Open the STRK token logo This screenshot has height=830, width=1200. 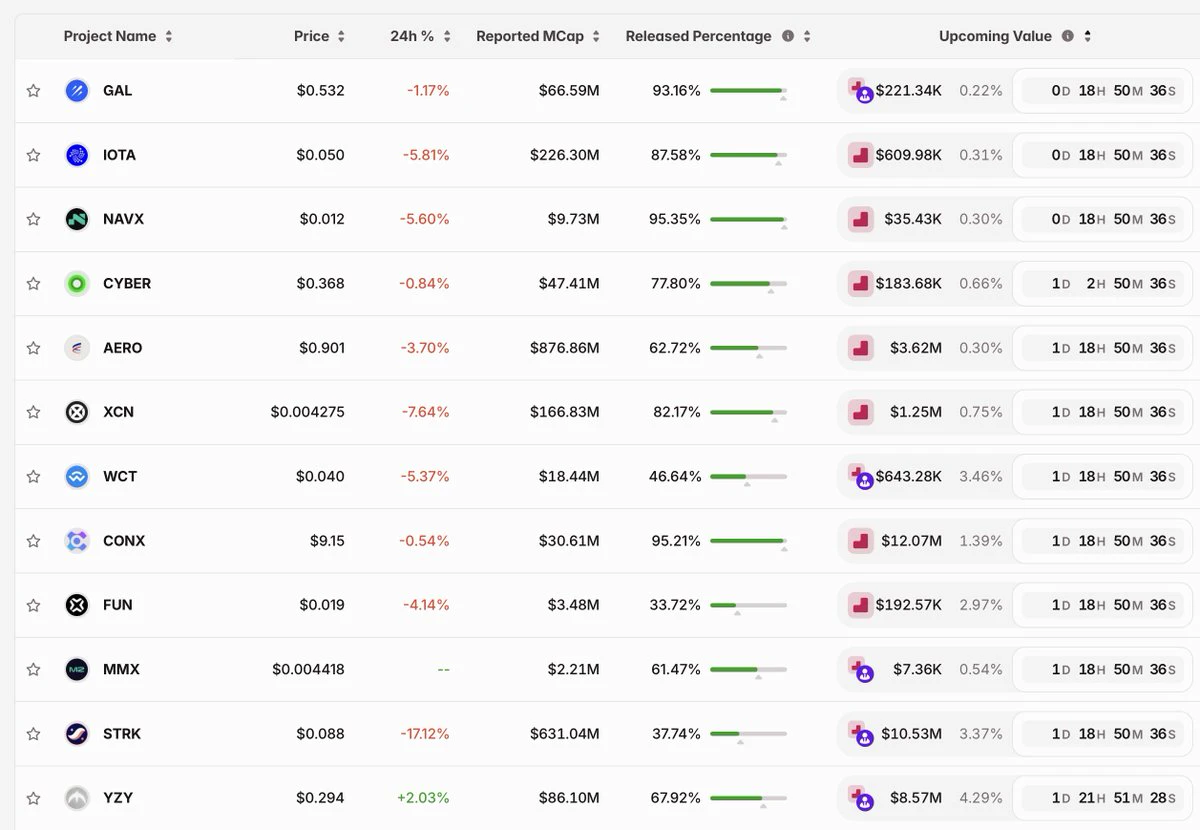coord(77,734)
